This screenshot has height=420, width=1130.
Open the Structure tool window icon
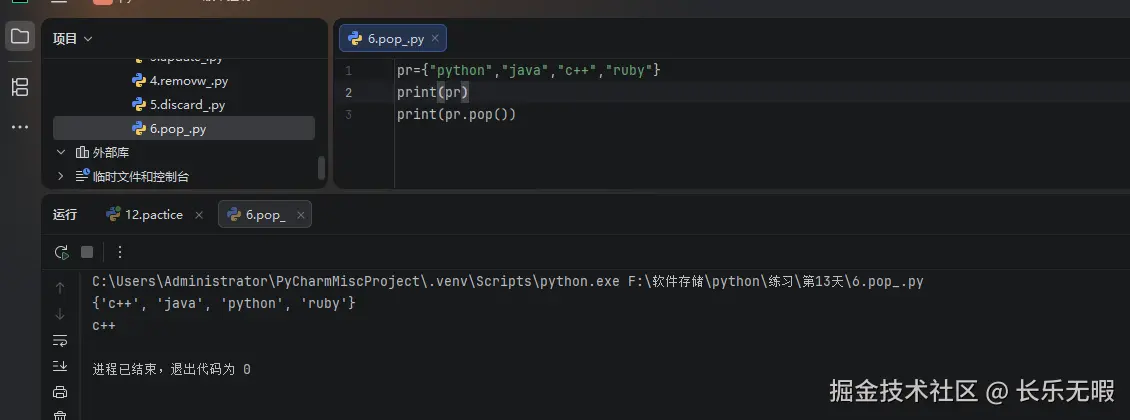19,88
